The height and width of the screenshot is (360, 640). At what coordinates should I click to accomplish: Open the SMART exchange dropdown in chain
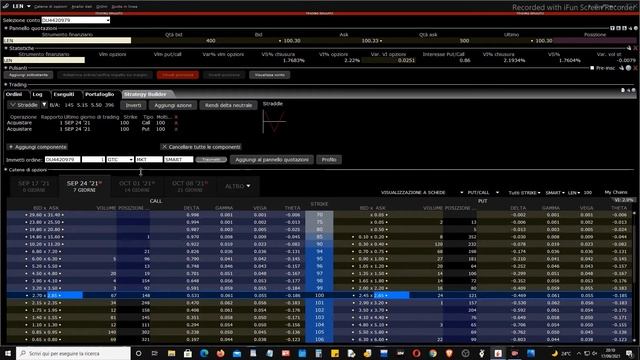click(555, 193)
